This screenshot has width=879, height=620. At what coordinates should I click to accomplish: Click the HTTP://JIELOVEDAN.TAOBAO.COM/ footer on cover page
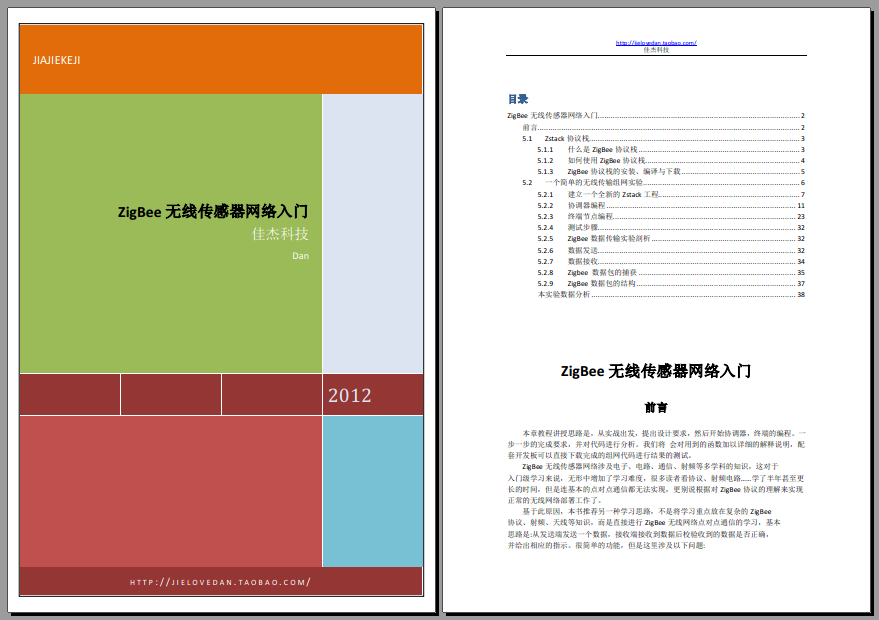coord(220,582)
